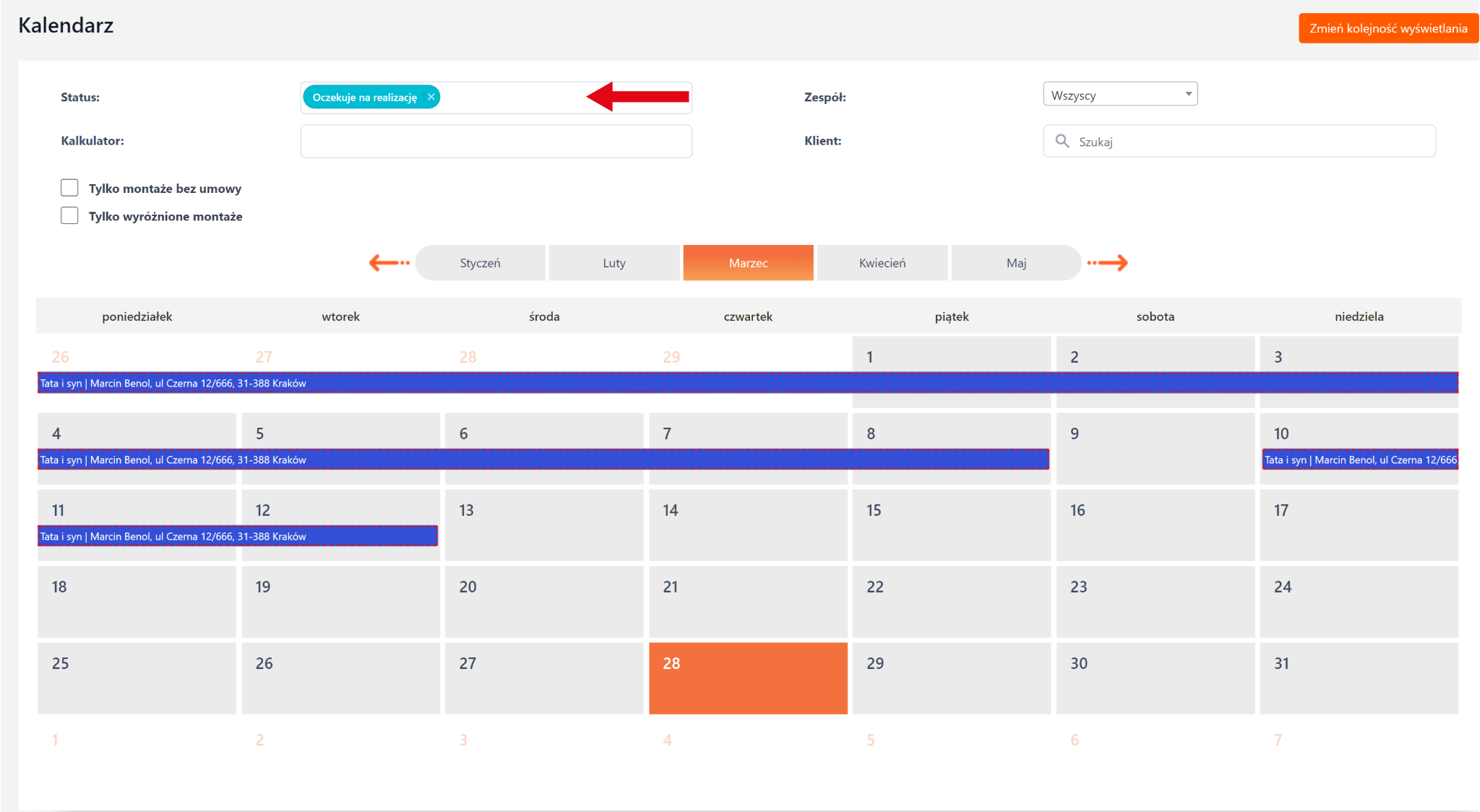The height and width of the screenshot is (812, 1480).
Task: Select the Luty month tab
Action: pos(614,263)
